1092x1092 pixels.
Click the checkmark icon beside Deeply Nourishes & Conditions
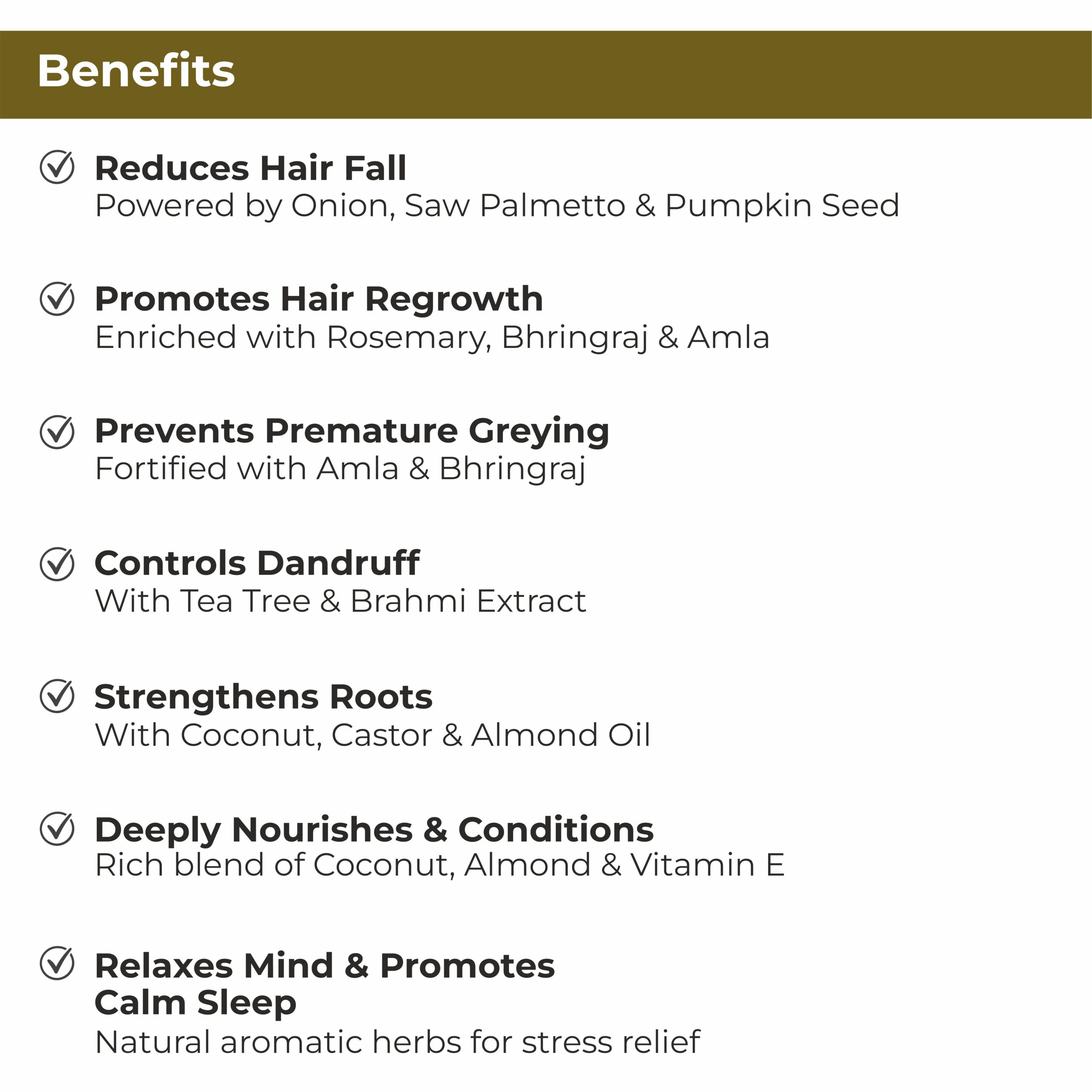(x=57, y=829)
